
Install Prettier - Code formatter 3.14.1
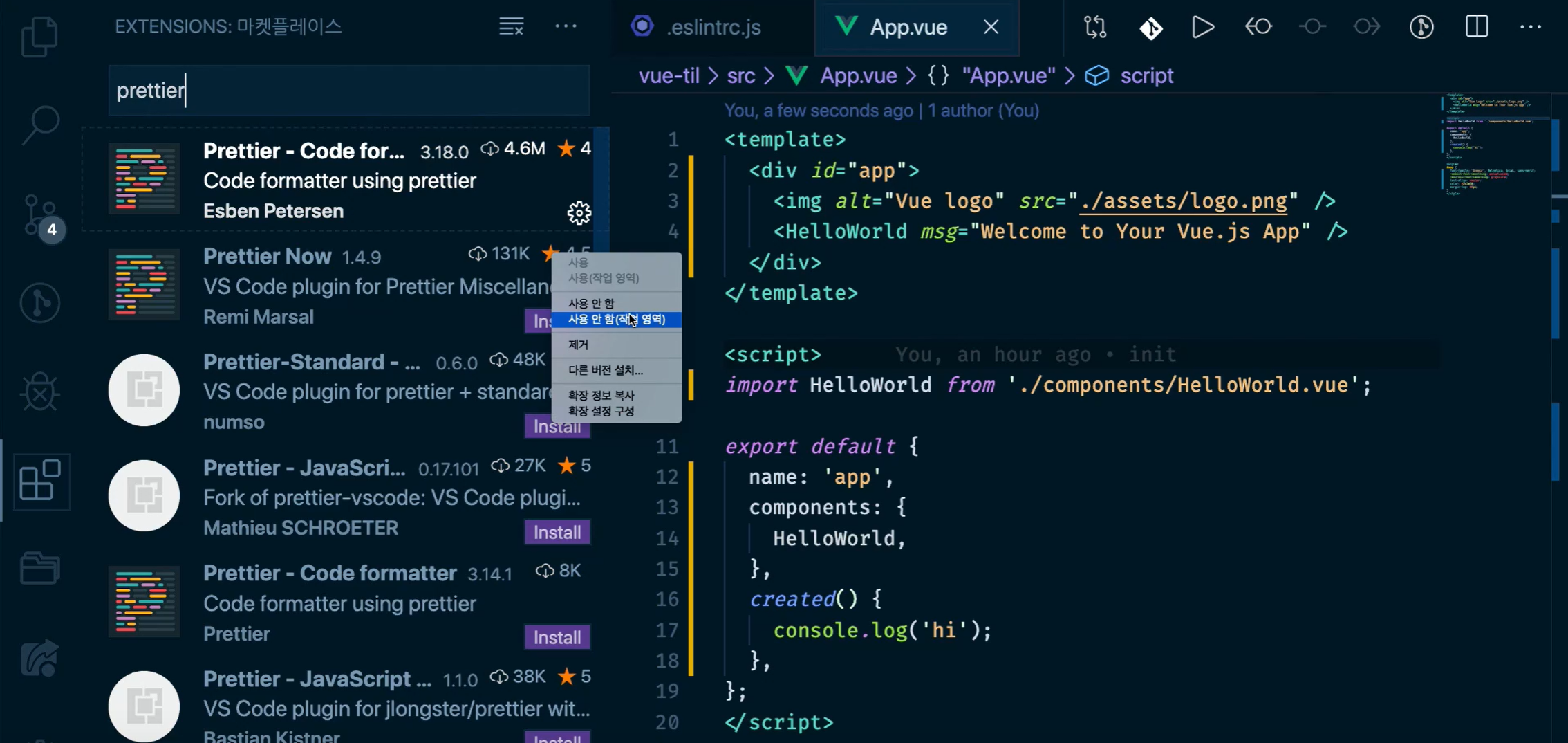(557, 637)
